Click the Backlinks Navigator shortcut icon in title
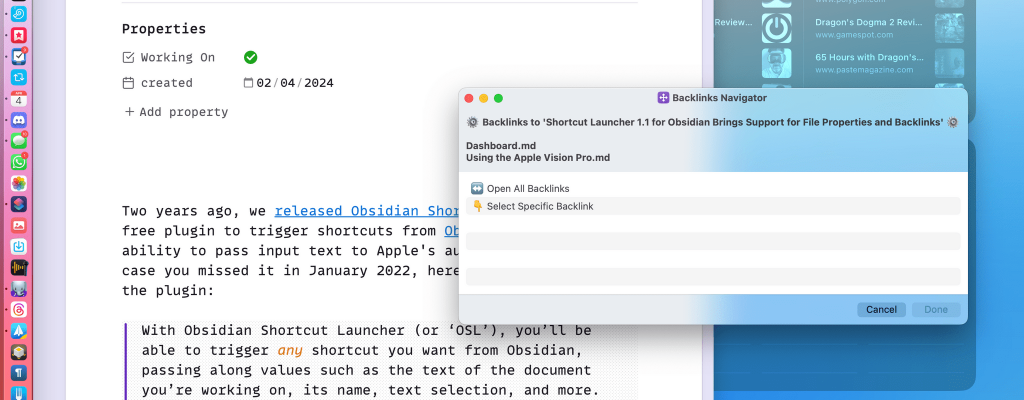This screenshot has width=1024, height=400. coord(662,97)
